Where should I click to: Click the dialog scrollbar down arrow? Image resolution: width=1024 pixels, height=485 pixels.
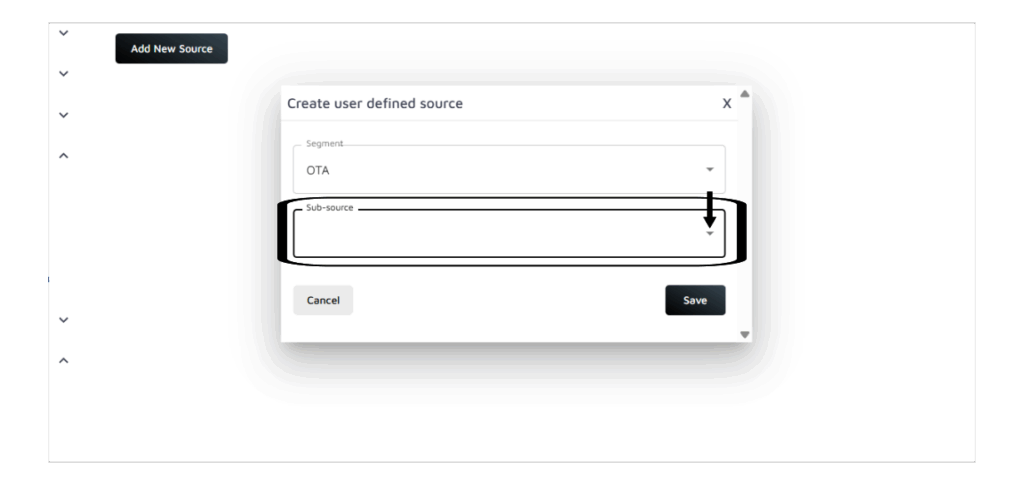coord(744,334)
